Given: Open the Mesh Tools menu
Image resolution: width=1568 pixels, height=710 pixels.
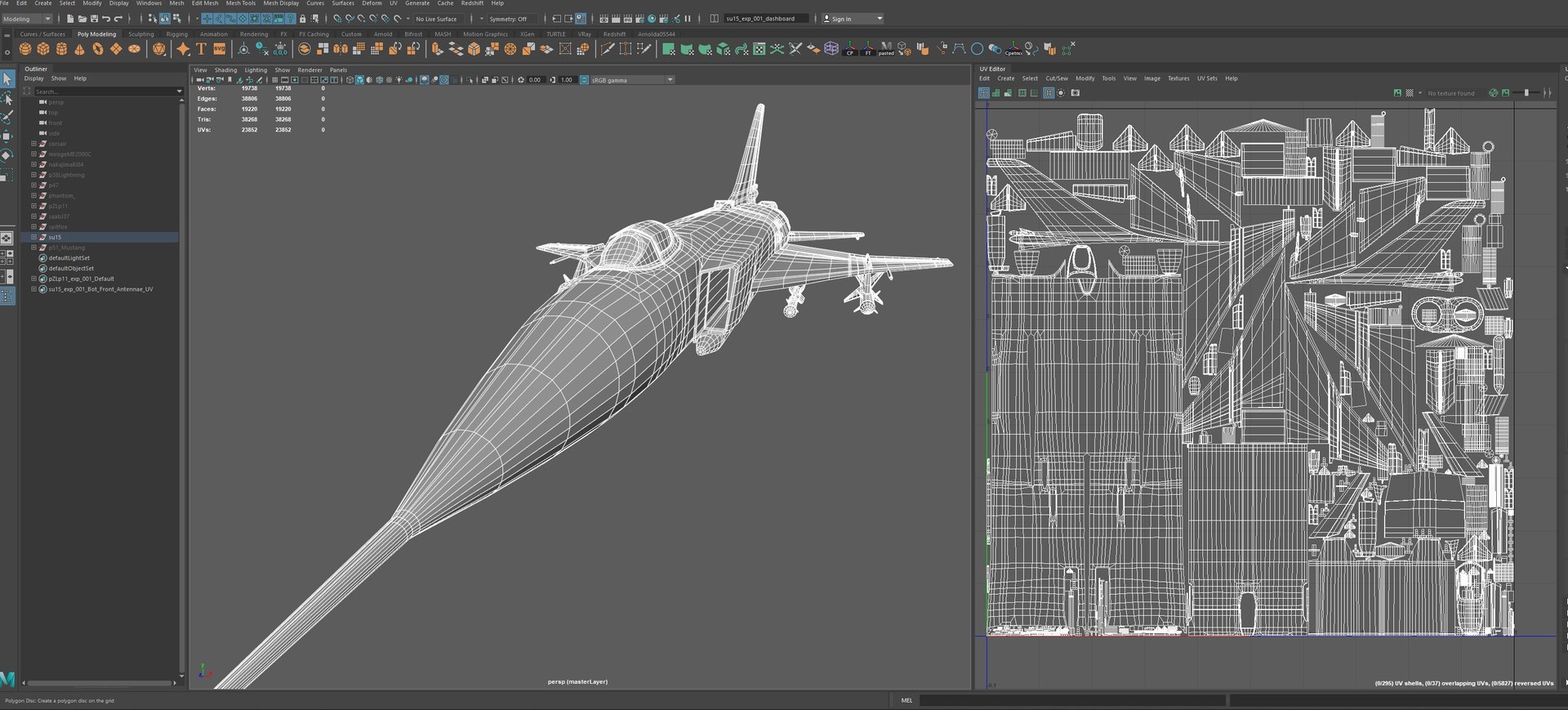Looking at the screenshot, I should (240, 3).
